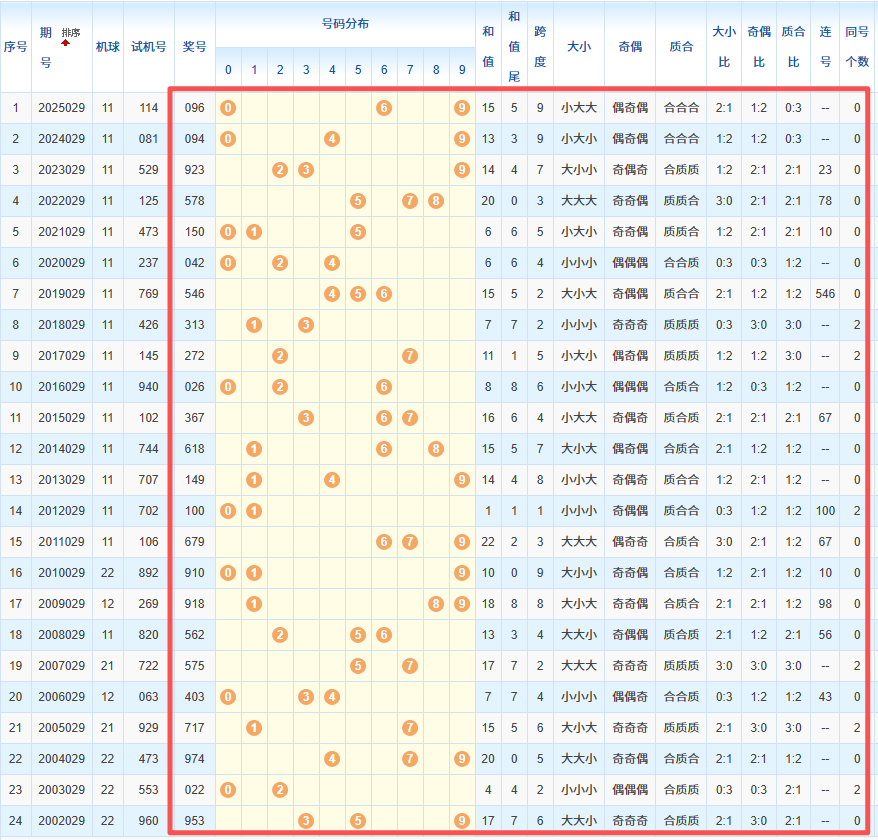This screenshot has width=878, height=840.
Task: Click orange ball 2 in row 2003029
Action: click(x=280, y=790)
